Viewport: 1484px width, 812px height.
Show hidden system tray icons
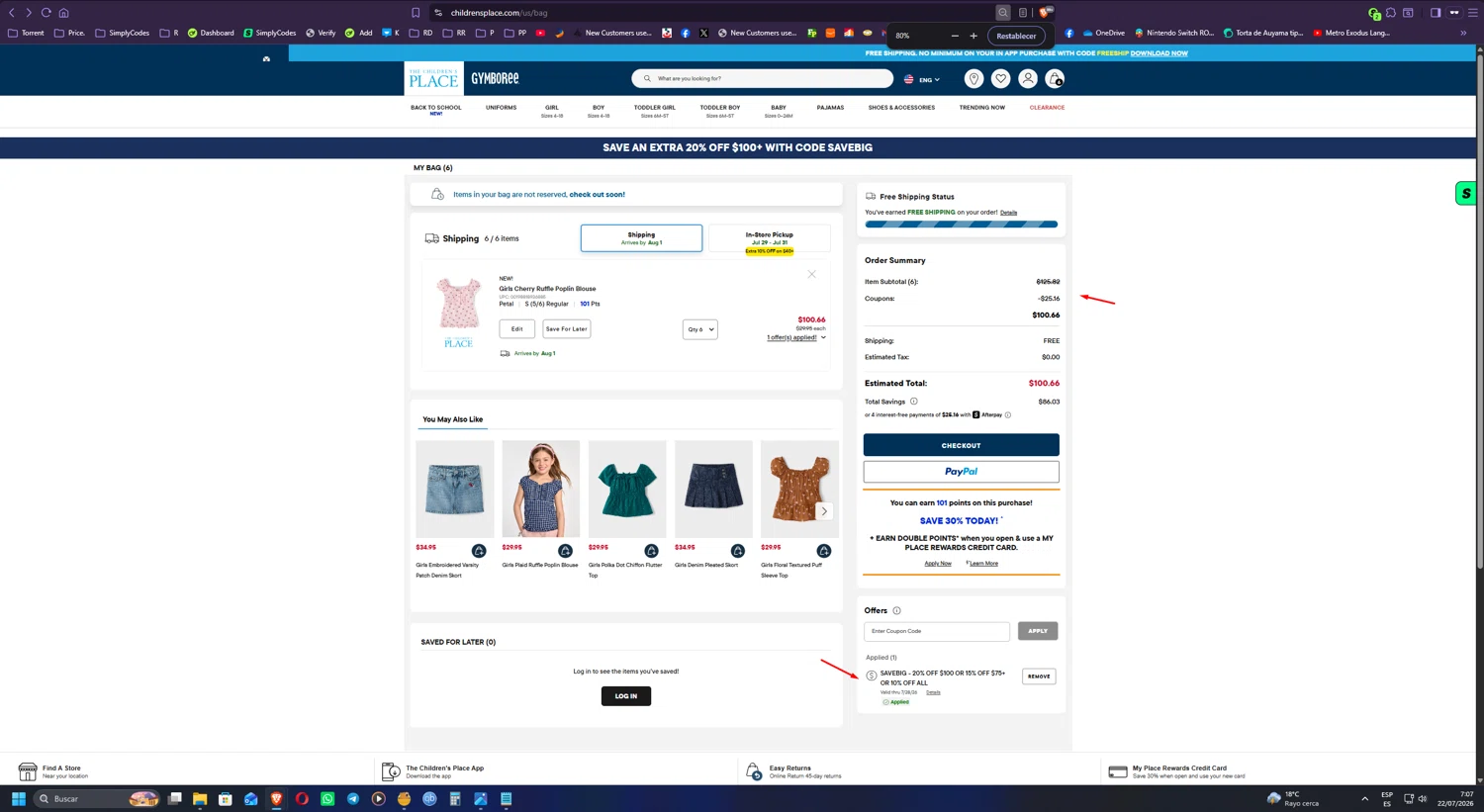click(x=1364, y=798)
